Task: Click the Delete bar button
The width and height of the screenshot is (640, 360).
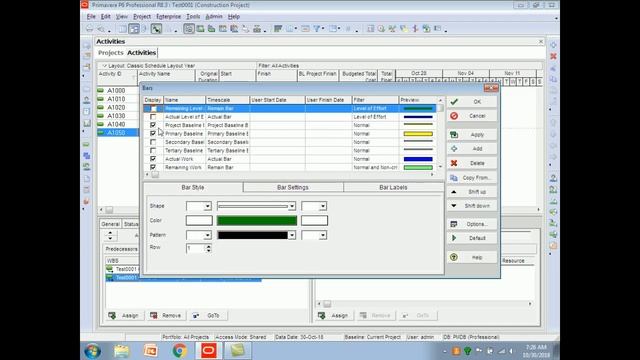Action: [x=472, y=163]
